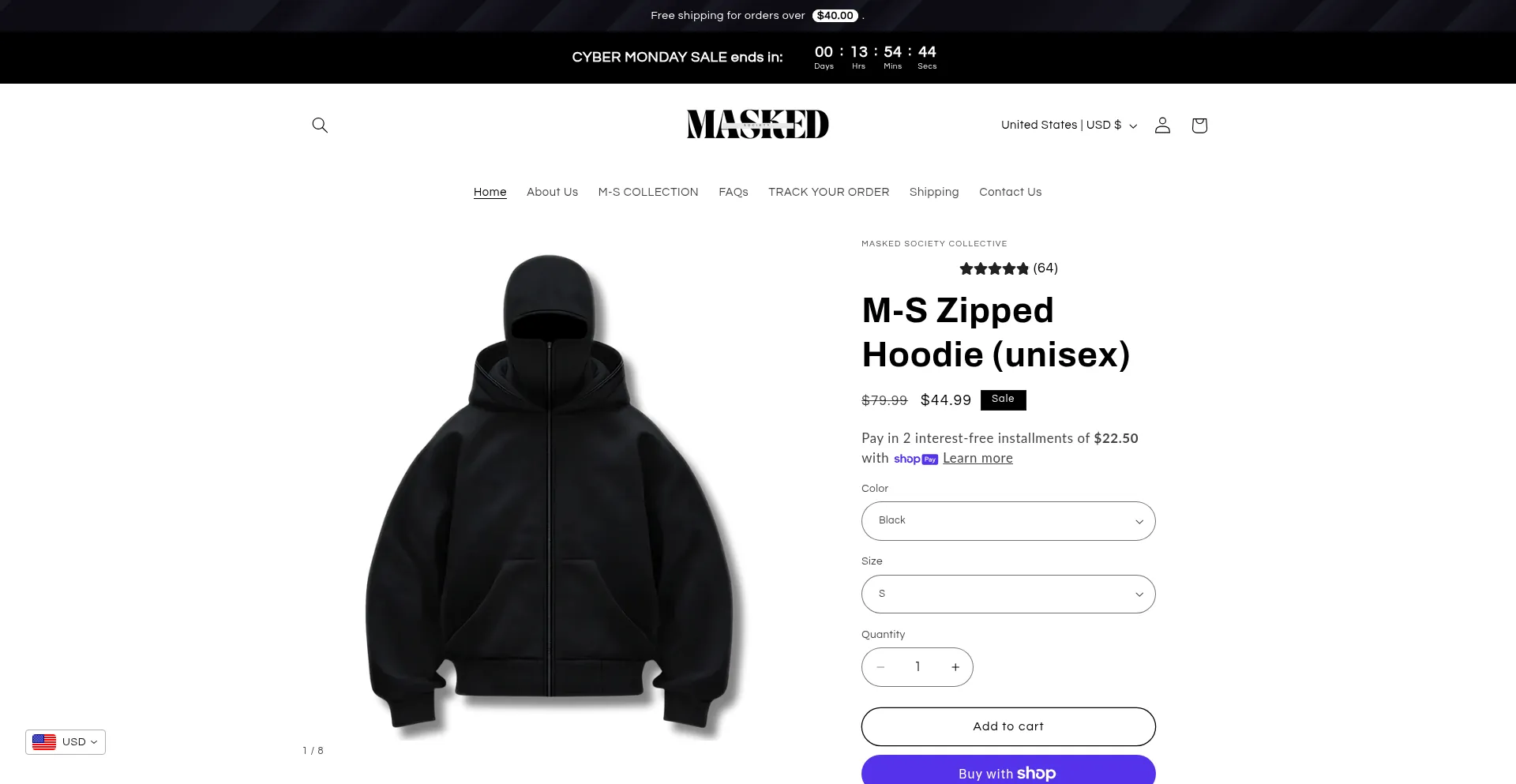Open the FAQs menu item

tap(734, 192)
